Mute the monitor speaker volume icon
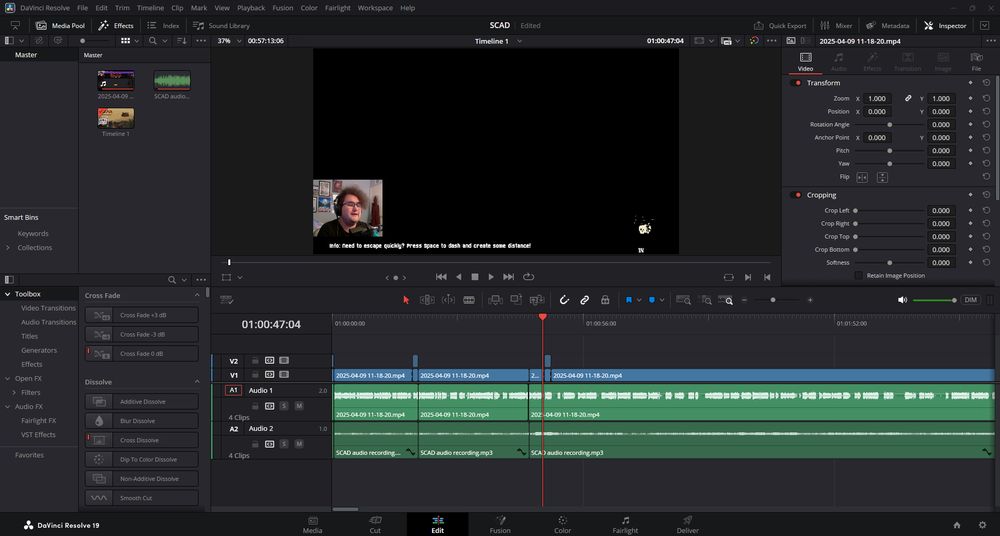The height and width of the screenshot is (536, 1000). 902,300
